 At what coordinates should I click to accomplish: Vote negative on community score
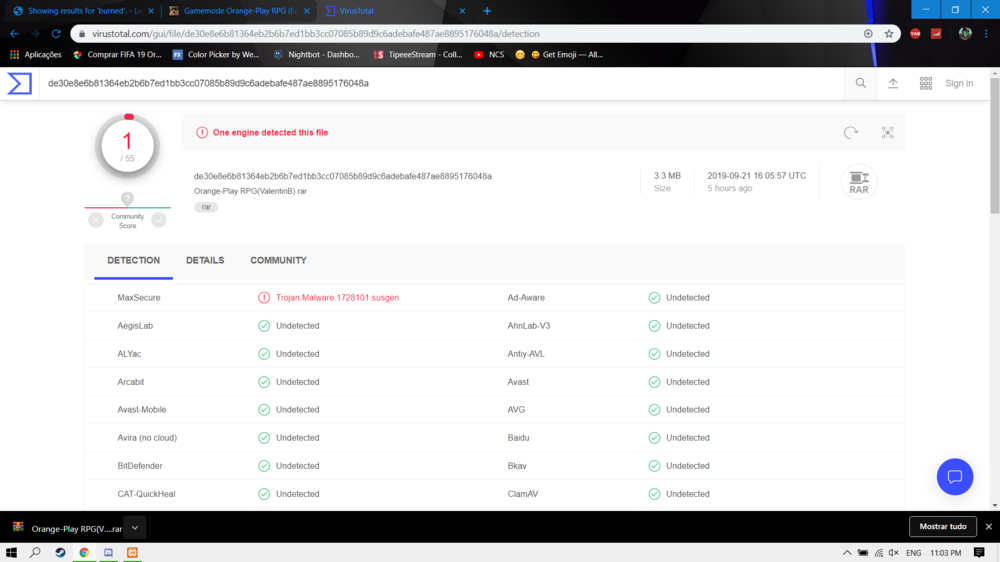coord(96,220)
